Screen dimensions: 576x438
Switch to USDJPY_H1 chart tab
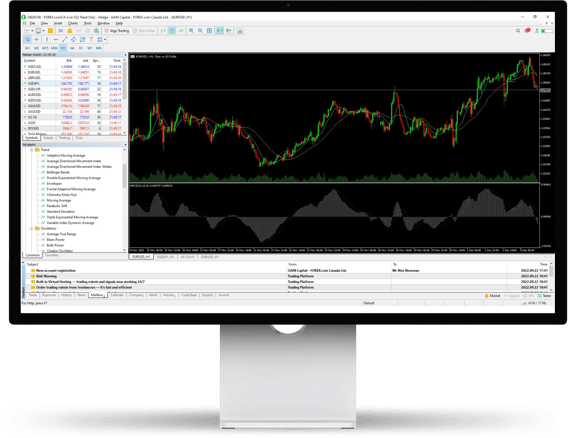point(165,257)
